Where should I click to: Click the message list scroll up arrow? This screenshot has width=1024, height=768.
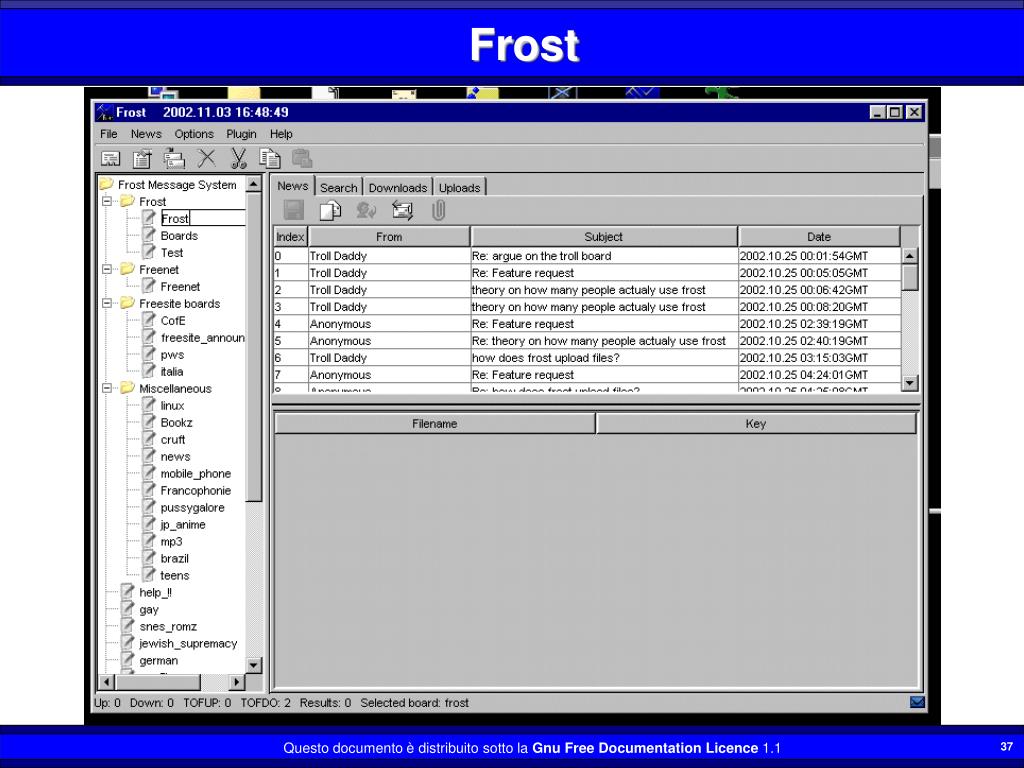pyautogui.click(x=910, y=255)
